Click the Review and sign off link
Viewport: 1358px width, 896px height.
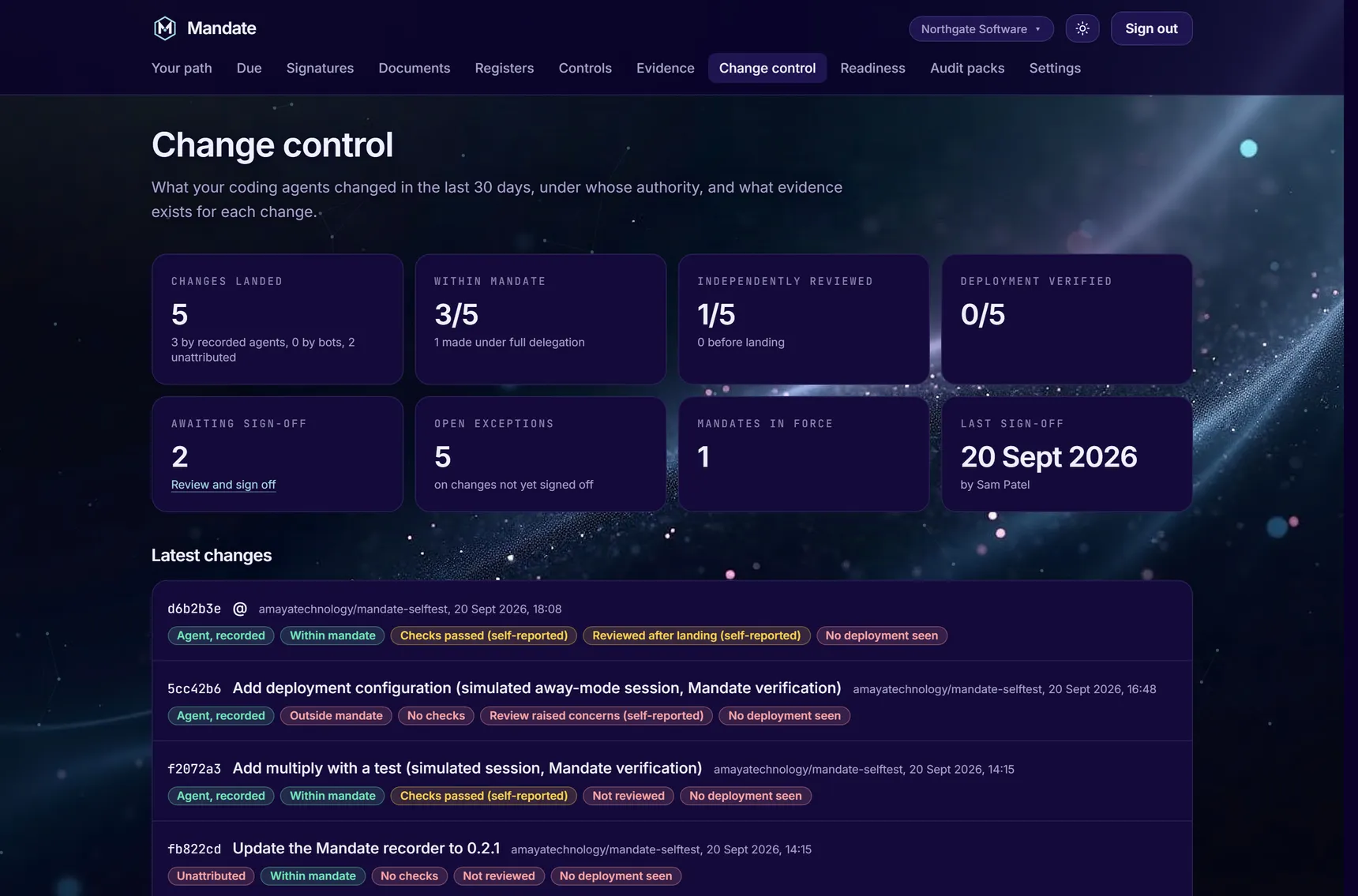(x=223, y=485)
